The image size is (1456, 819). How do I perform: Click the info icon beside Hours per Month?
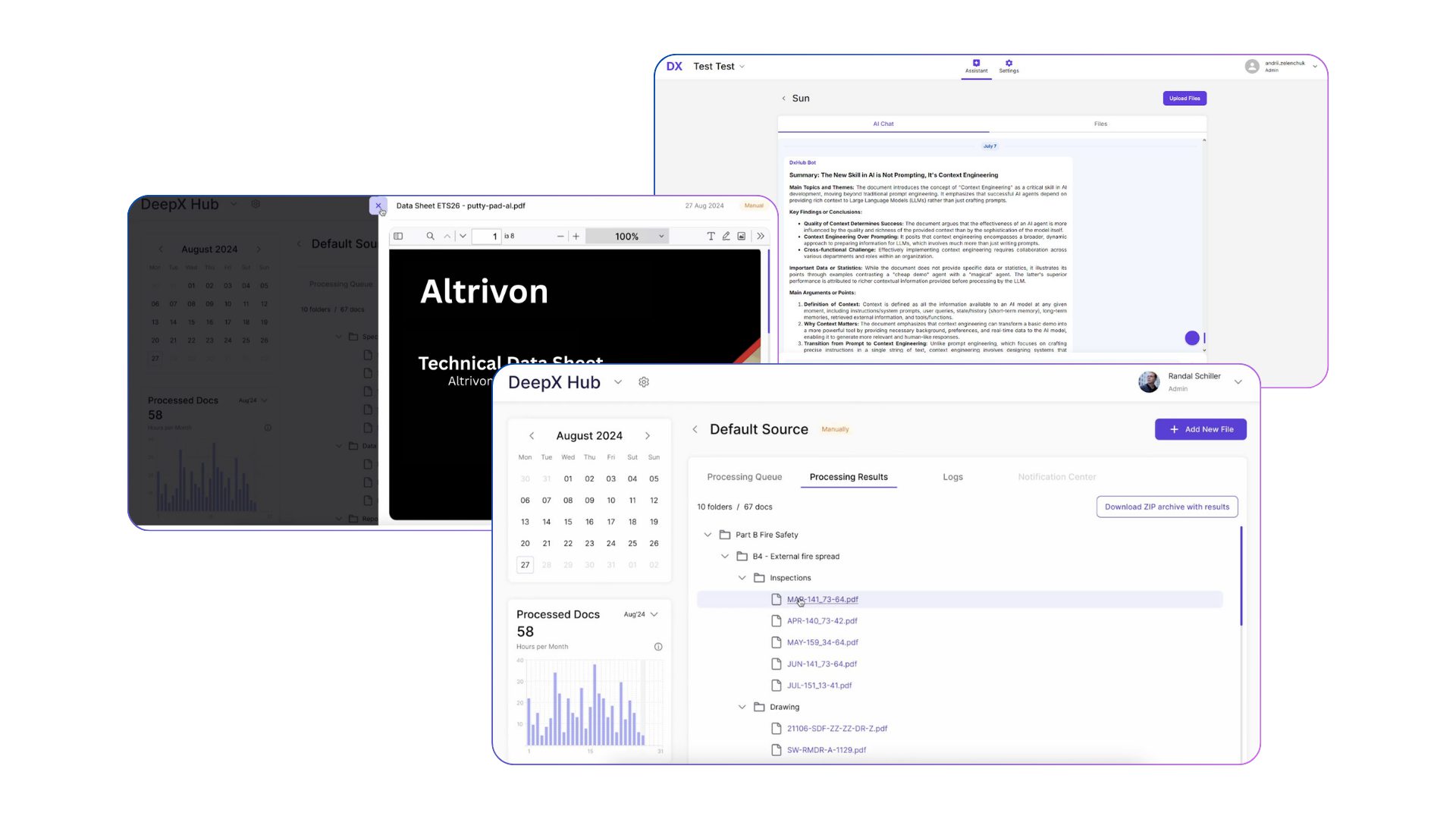tap(658, 647)
